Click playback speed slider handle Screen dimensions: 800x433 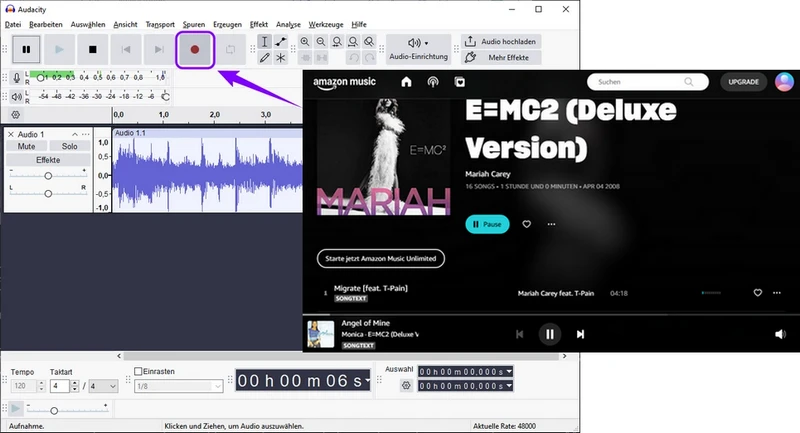coord(54,411)
